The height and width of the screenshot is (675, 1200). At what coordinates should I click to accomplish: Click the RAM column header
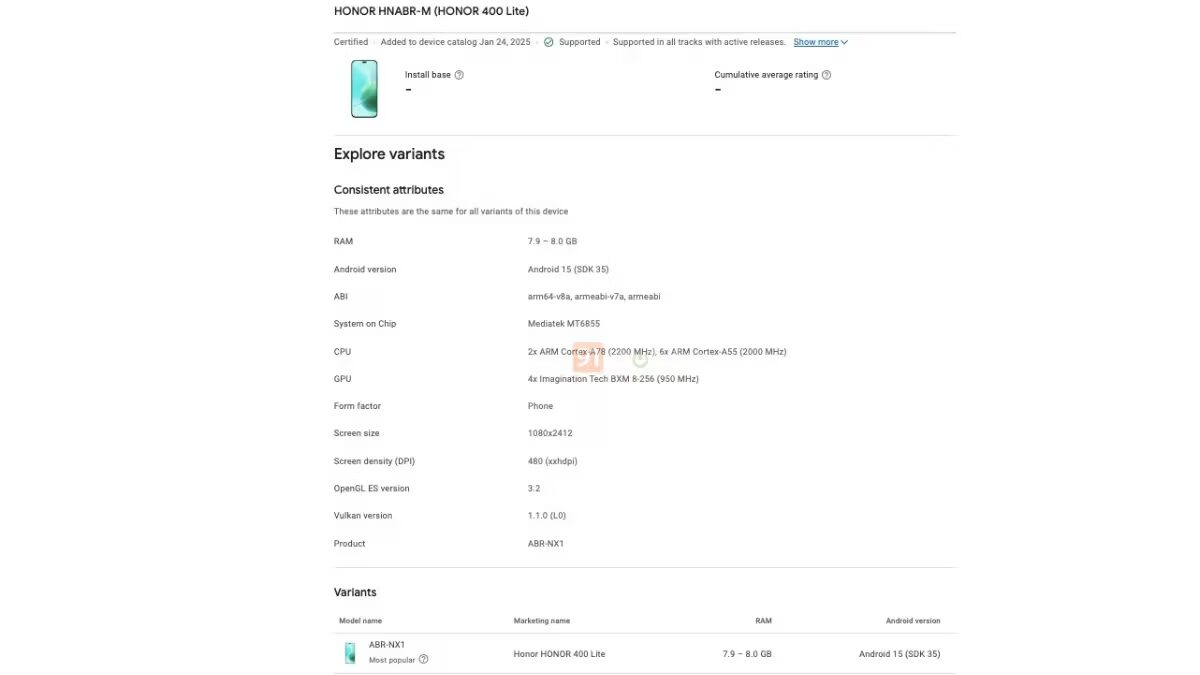(763, 620)
